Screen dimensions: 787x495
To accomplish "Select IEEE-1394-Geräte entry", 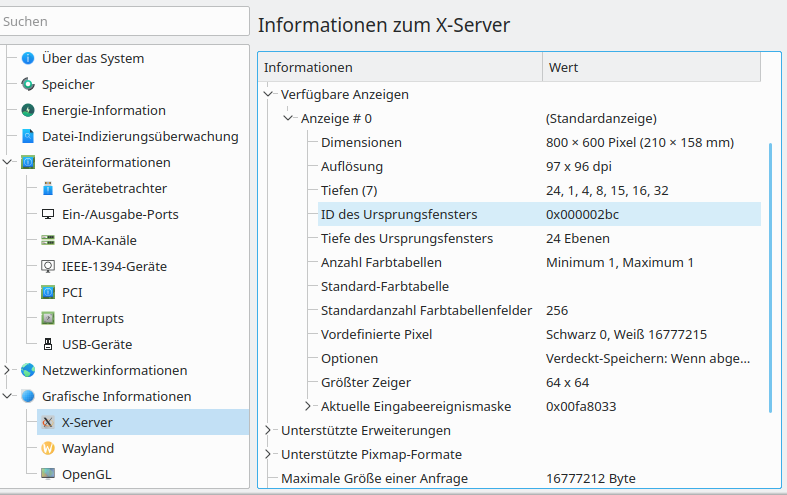I will click(x=114, y=266).
